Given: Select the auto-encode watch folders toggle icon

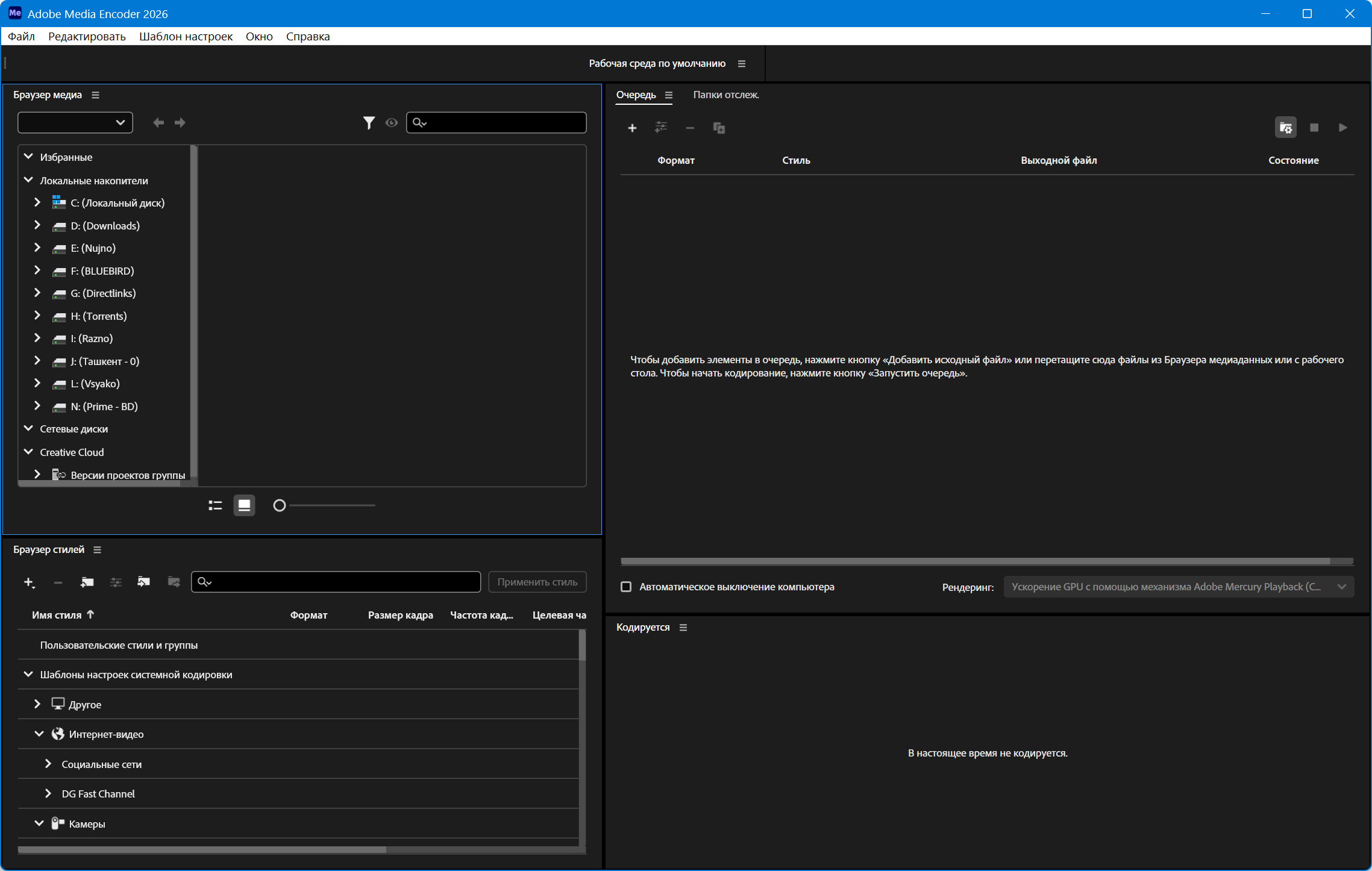Looking at the screenshot, I should click(x=1285, y=128).
